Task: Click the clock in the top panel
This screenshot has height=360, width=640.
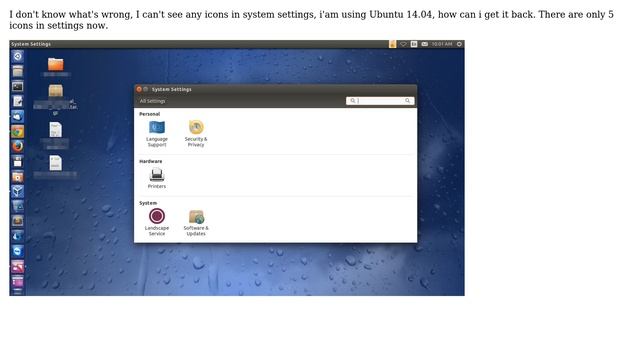Action: pyautogui.click(x=442, y=44)
